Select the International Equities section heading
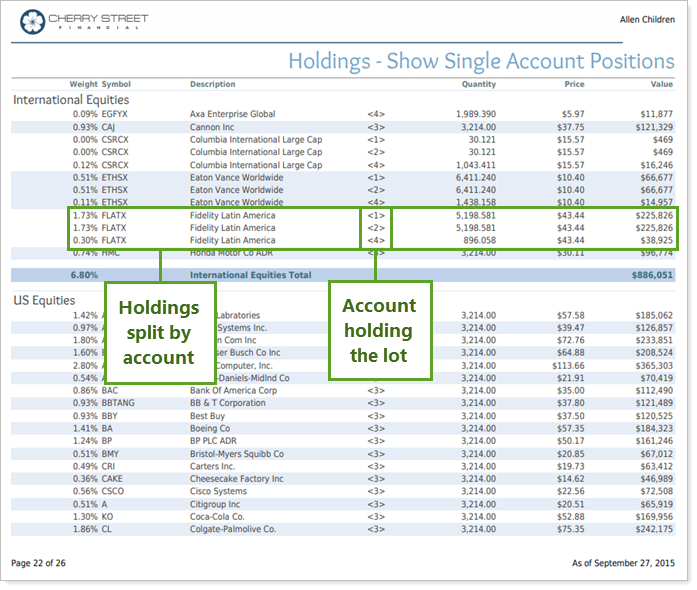The width and height of the screenshot is (697, 590). [x=71, y=100]
